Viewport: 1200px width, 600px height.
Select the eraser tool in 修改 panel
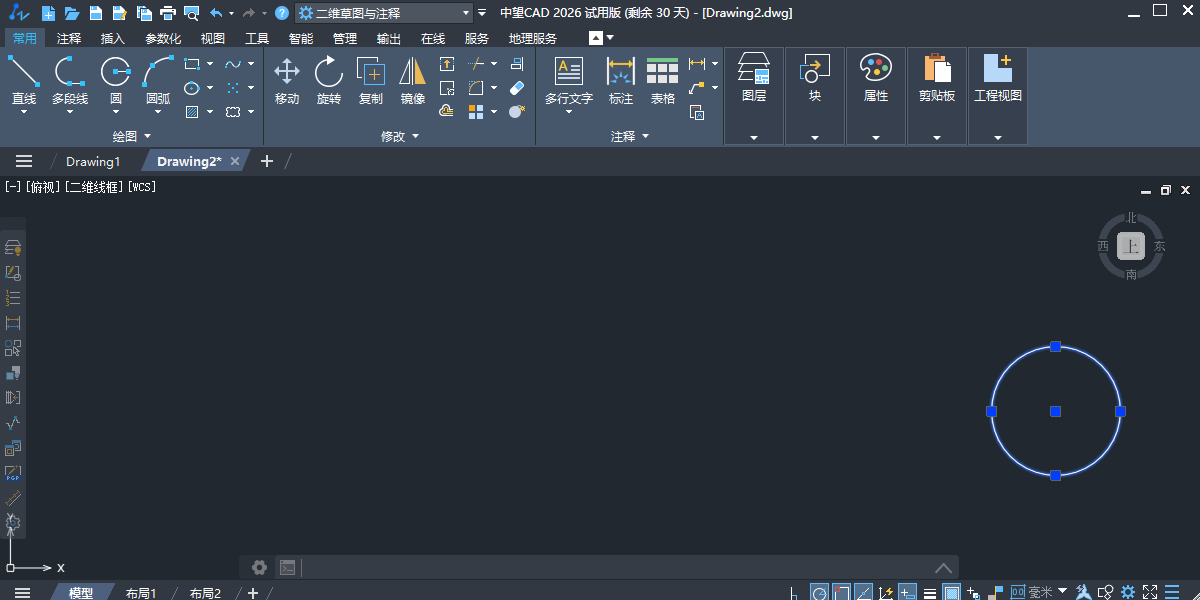pos(517,87)
